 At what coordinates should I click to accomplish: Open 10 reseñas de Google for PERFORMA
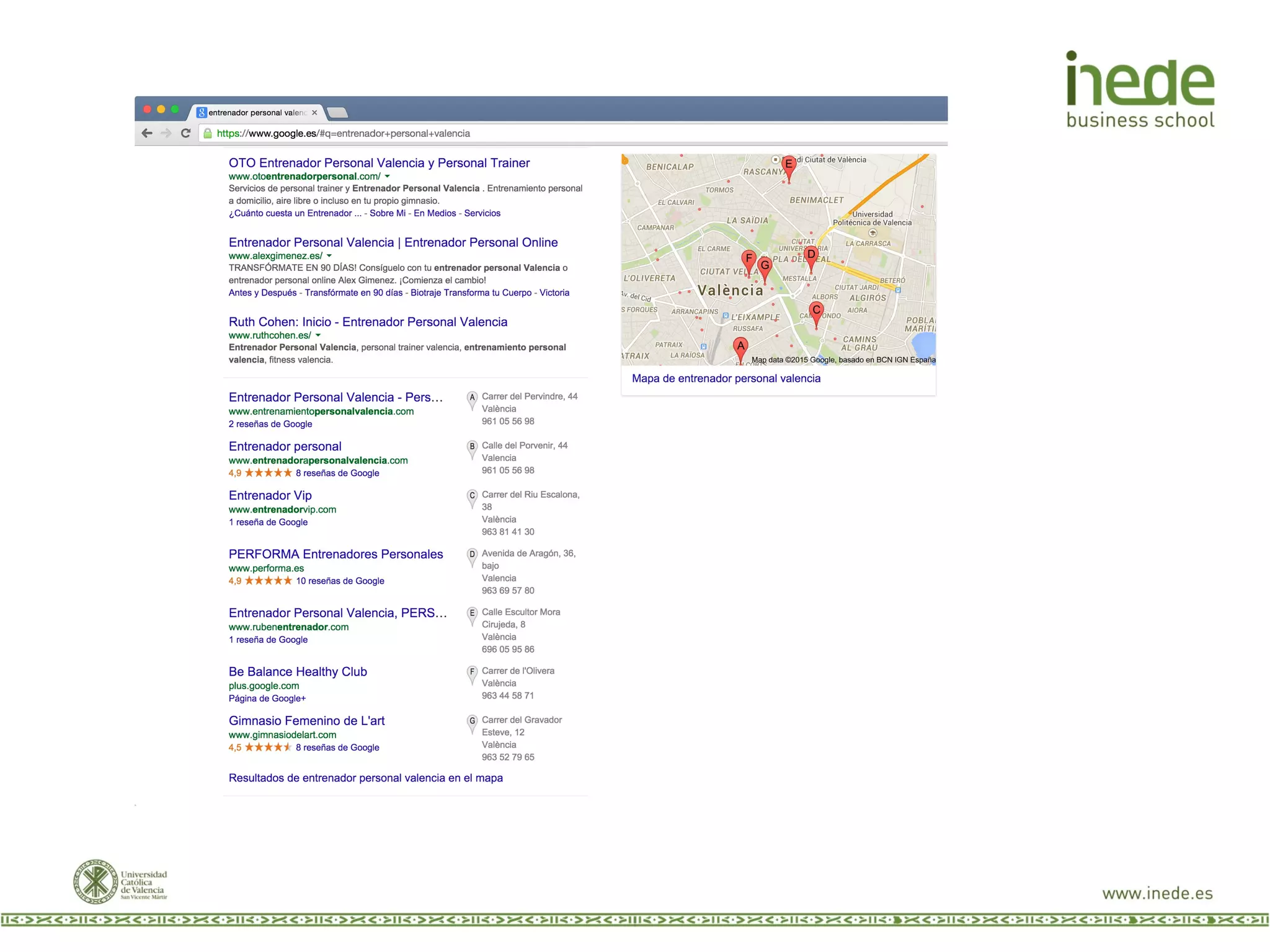click(x=340, y=581)
